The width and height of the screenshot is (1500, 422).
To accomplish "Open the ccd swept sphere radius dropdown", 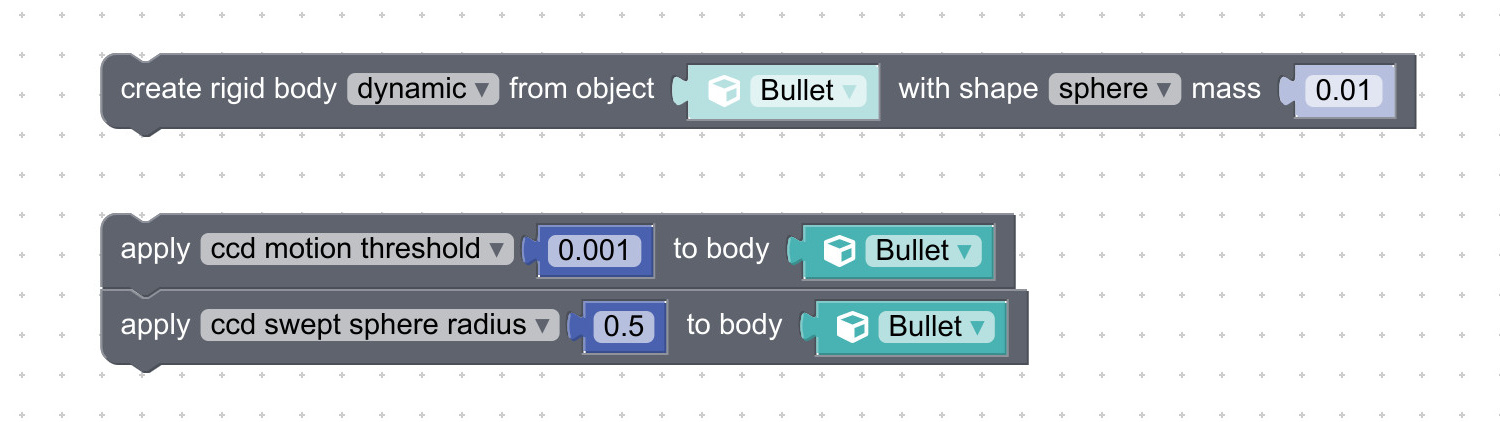I will coord(380,325).
